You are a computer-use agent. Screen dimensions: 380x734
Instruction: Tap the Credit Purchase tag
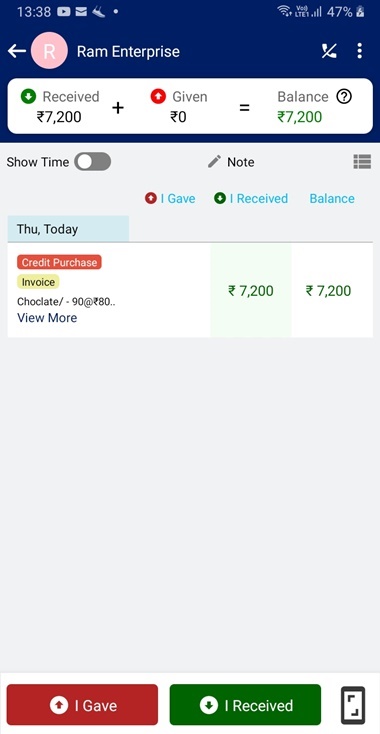59,262
